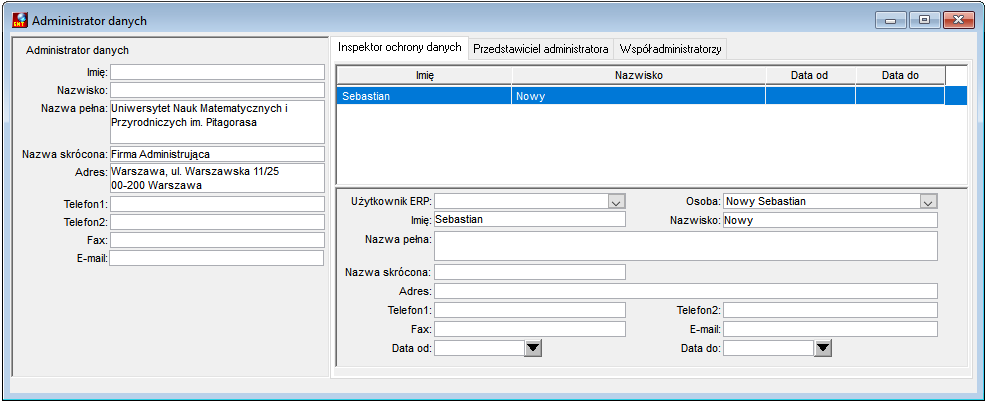Image resolution: width=986 pixels, height=402 pixels.
Task: Click the Nazwisko field in Administrator danych
Action: (x=218, y=90)
